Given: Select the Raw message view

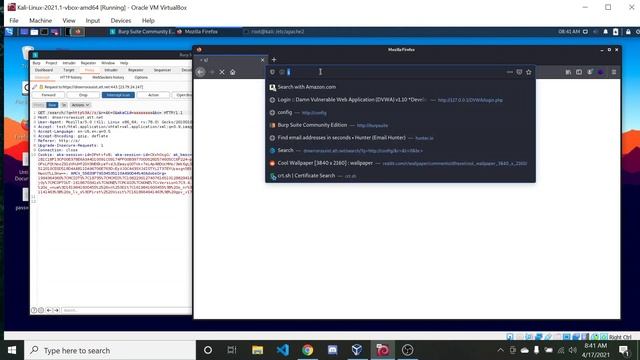Looking at the screenshot, I should point(52,105).
